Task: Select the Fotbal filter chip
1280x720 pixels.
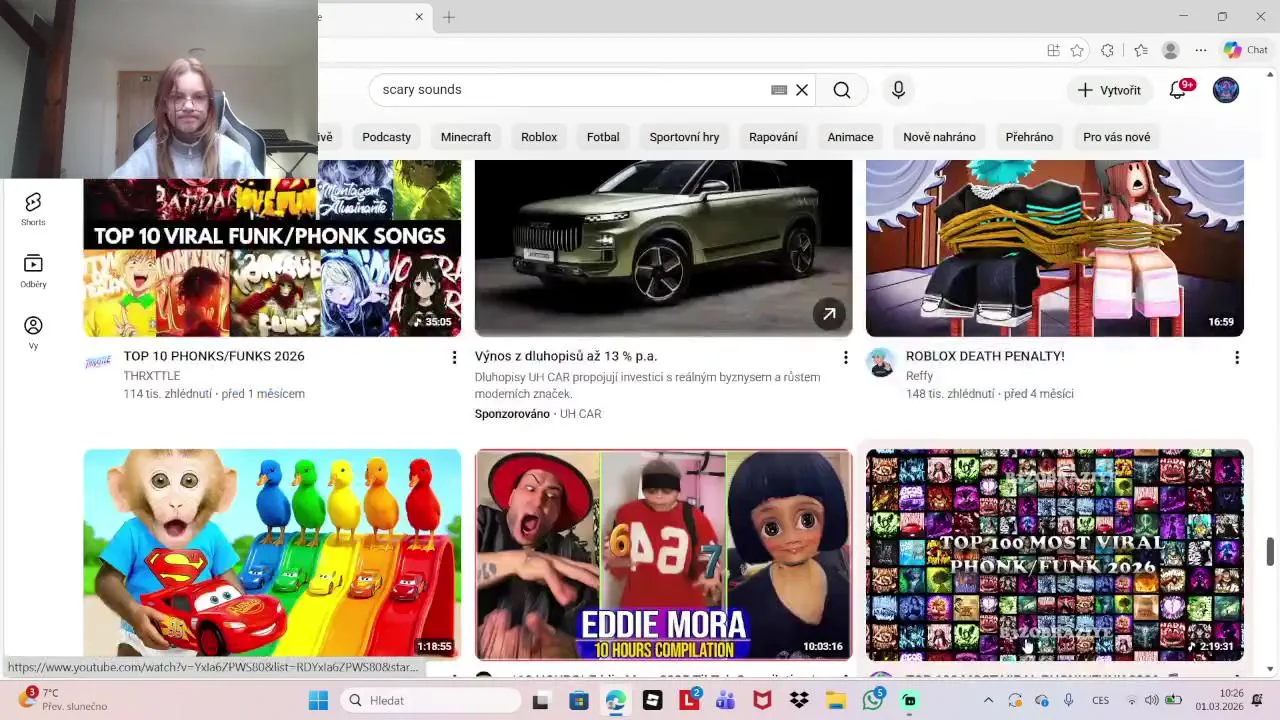Action: click(x=603, y=137)
